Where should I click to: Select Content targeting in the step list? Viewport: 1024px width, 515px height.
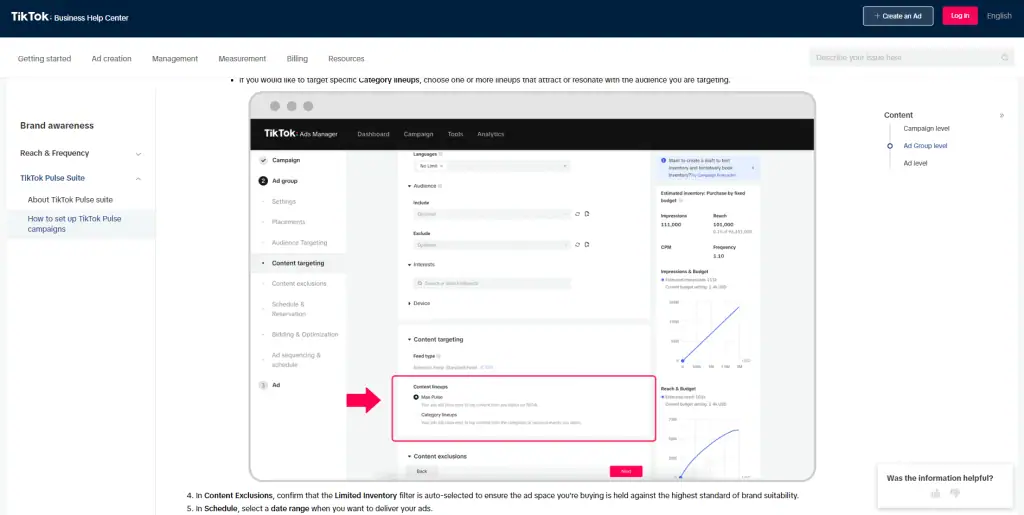tap(298, 263)
